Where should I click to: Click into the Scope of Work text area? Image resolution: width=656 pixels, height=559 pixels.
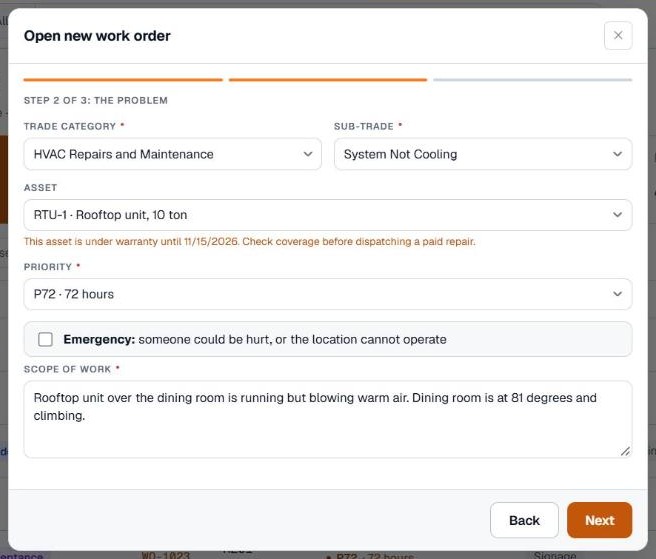[x=328, y=419]
